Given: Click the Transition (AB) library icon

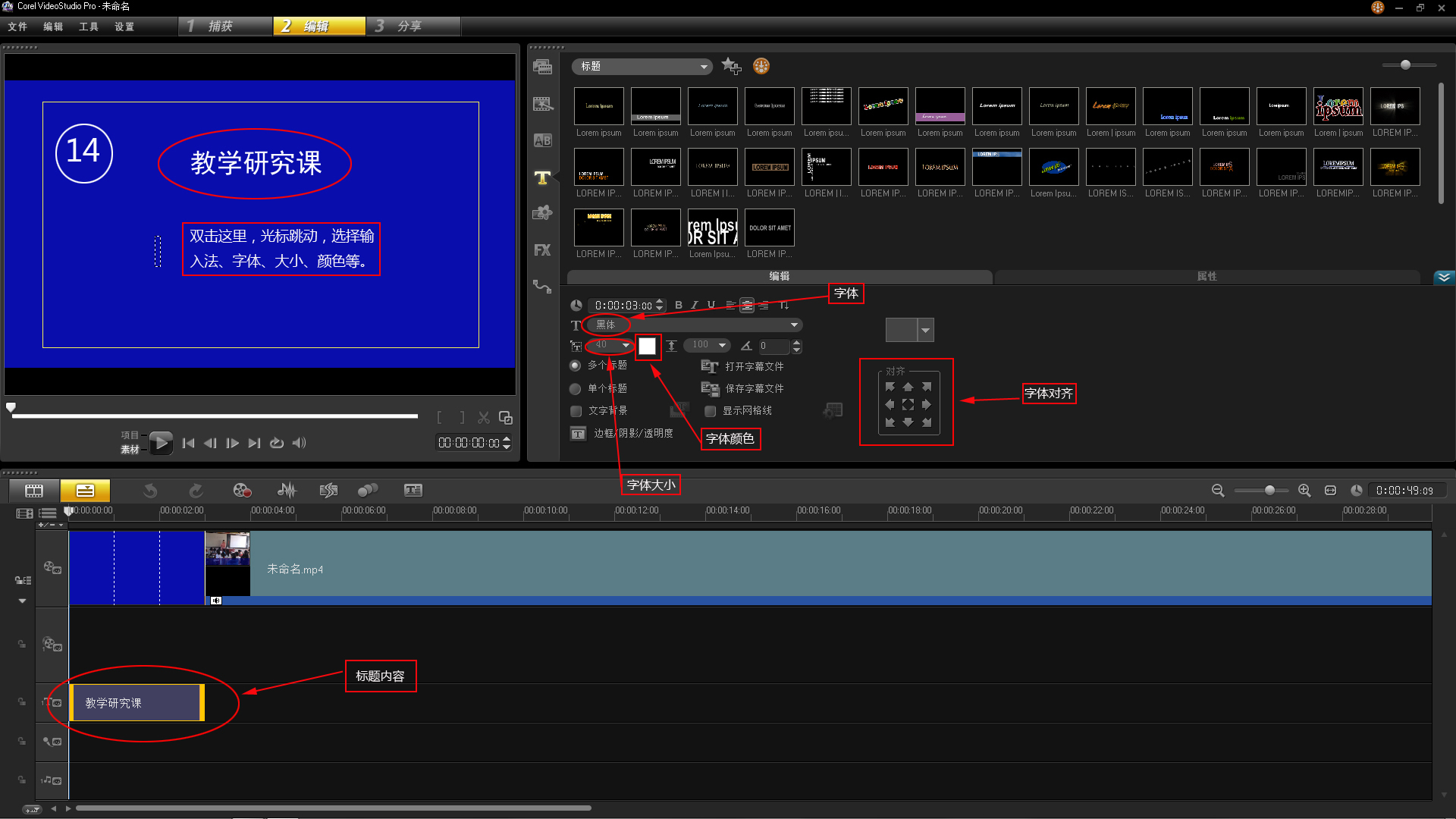Looking at the screenshot, I should coord(542,140).
